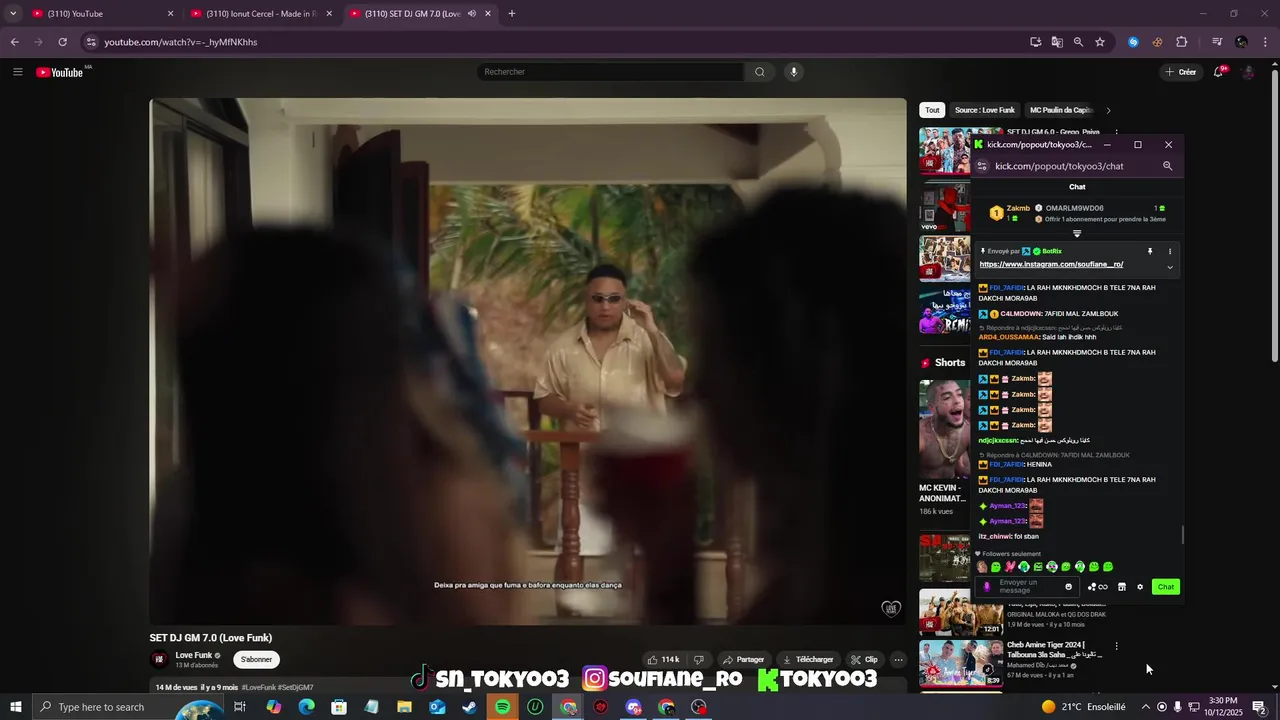Viewport: 1280px width, 720px height.
Task: Open the YouTube account avatar menu
Action: pos(1248,72)
